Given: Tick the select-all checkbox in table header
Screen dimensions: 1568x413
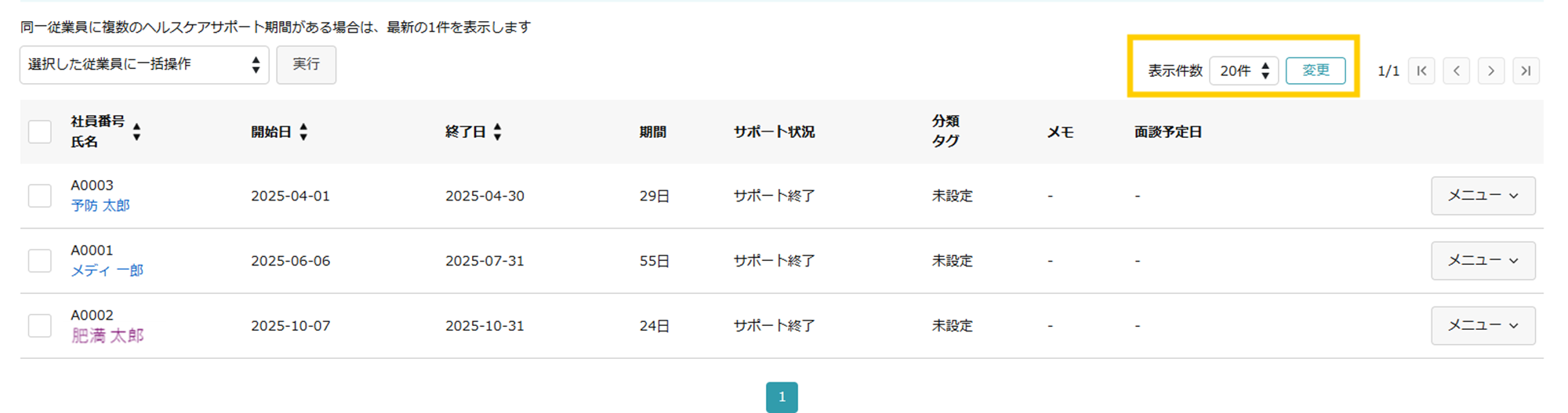Looking at the screenshot, I should point(40,132).
